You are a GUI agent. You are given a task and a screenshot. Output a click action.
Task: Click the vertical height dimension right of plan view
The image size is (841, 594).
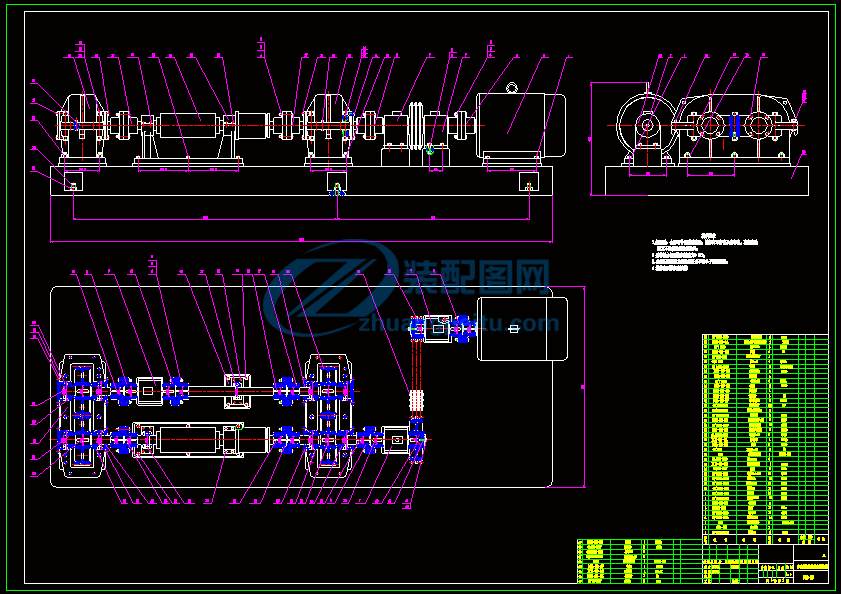pyautogui.click(x=584, y=387)
